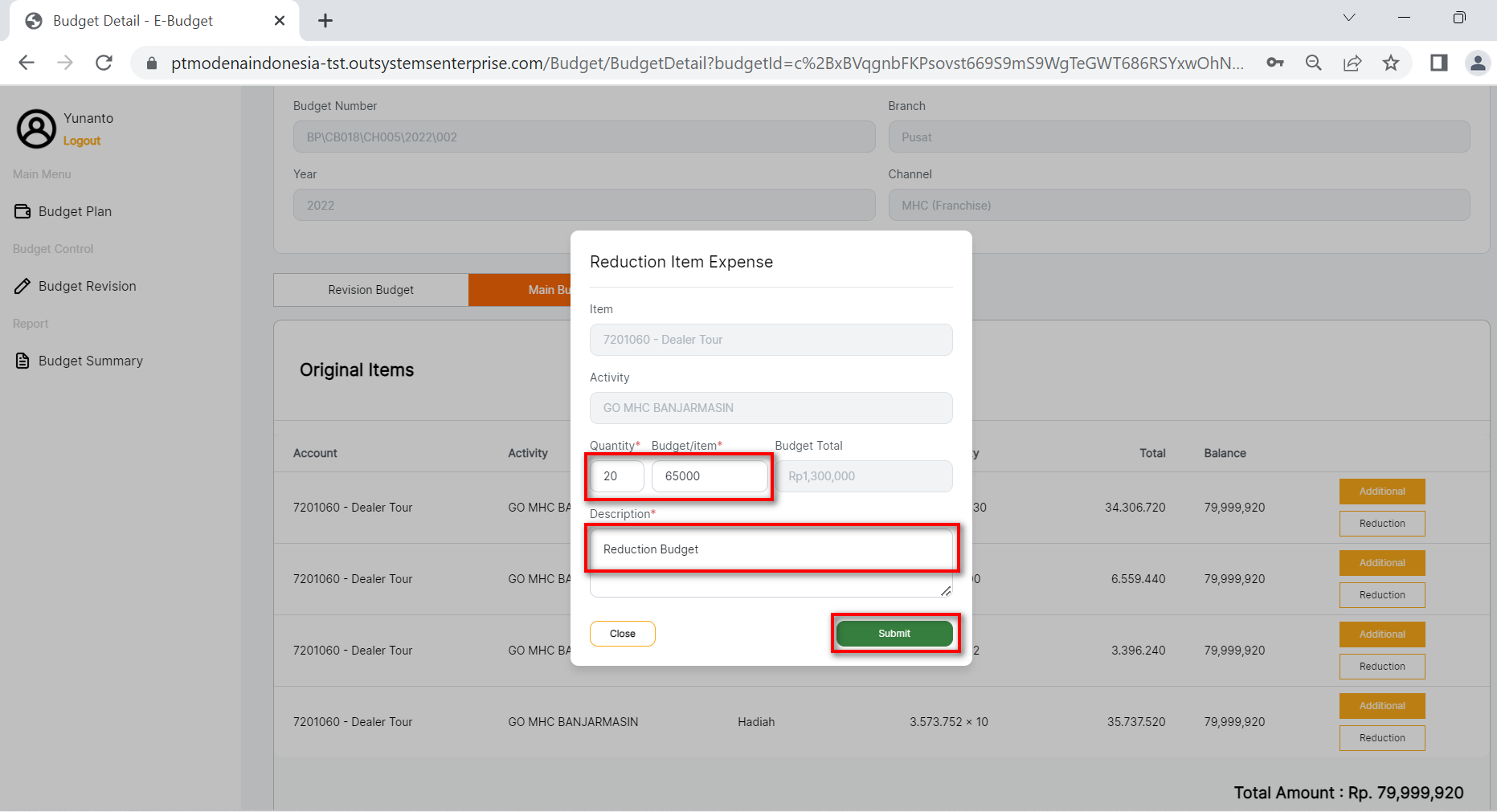
Task: Select the Main Budget tab
Action: [x=520, y=290]
